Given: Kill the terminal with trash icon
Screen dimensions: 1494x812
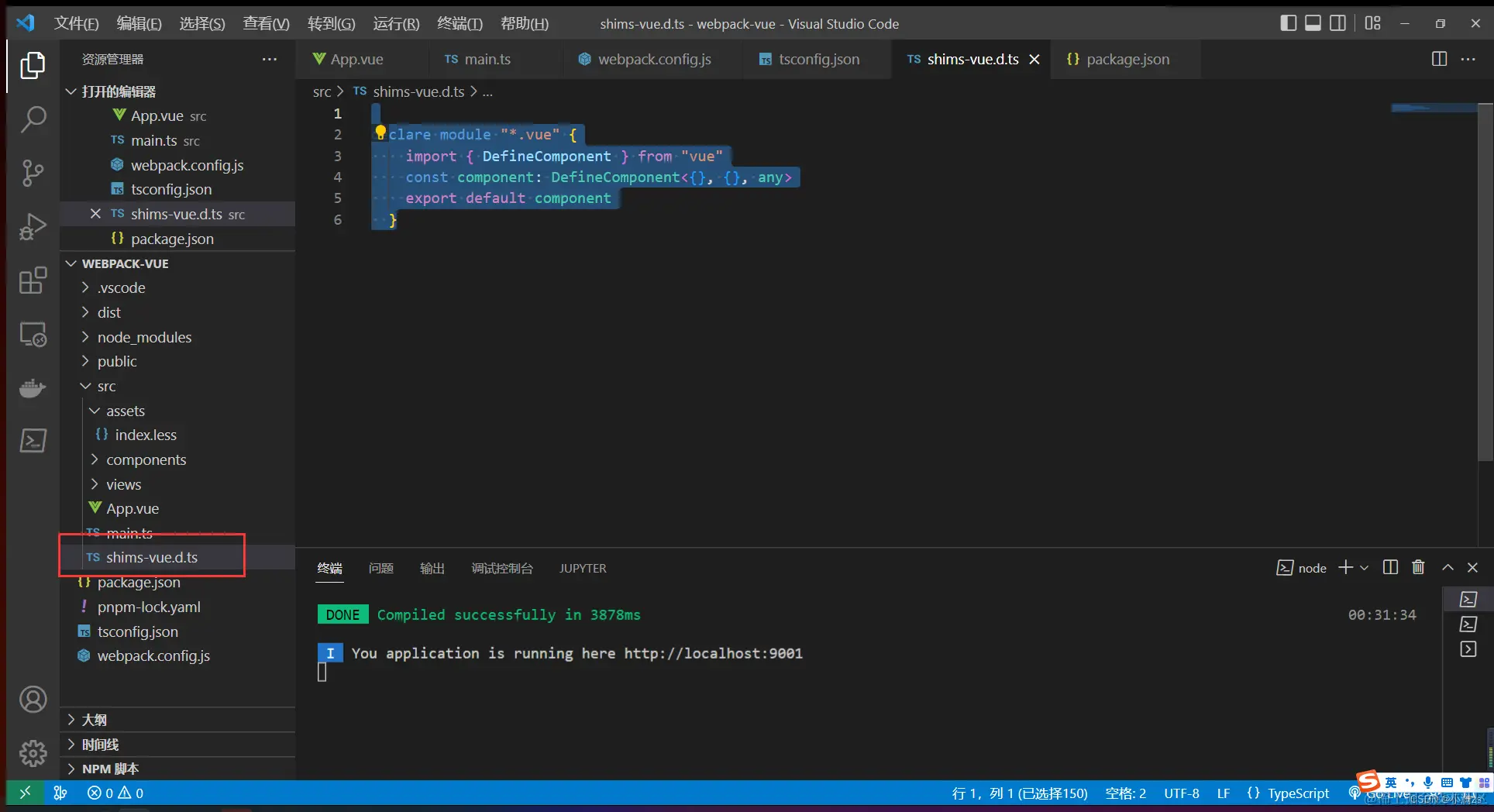Looking at the screenshot, I should [1418, 567].
